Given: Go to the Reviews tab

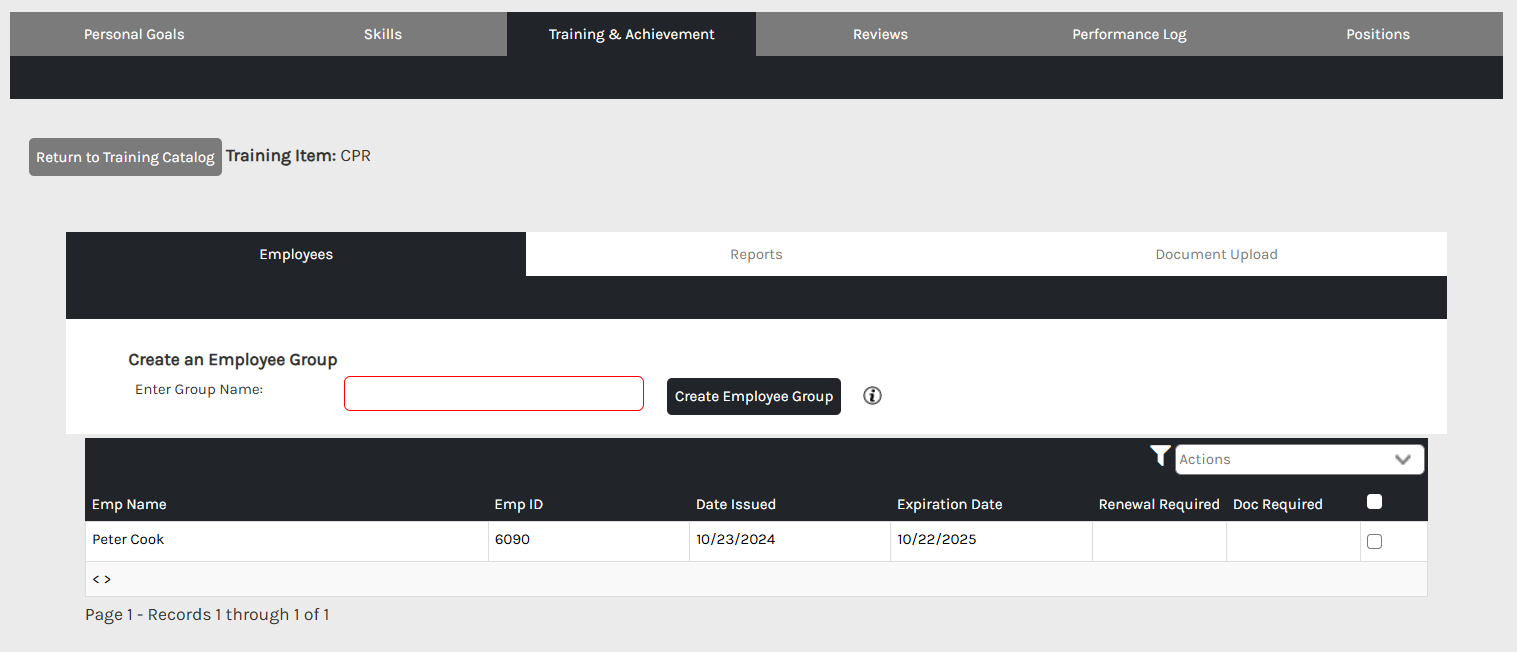Looking at the screenshot, I should [880, 34].
